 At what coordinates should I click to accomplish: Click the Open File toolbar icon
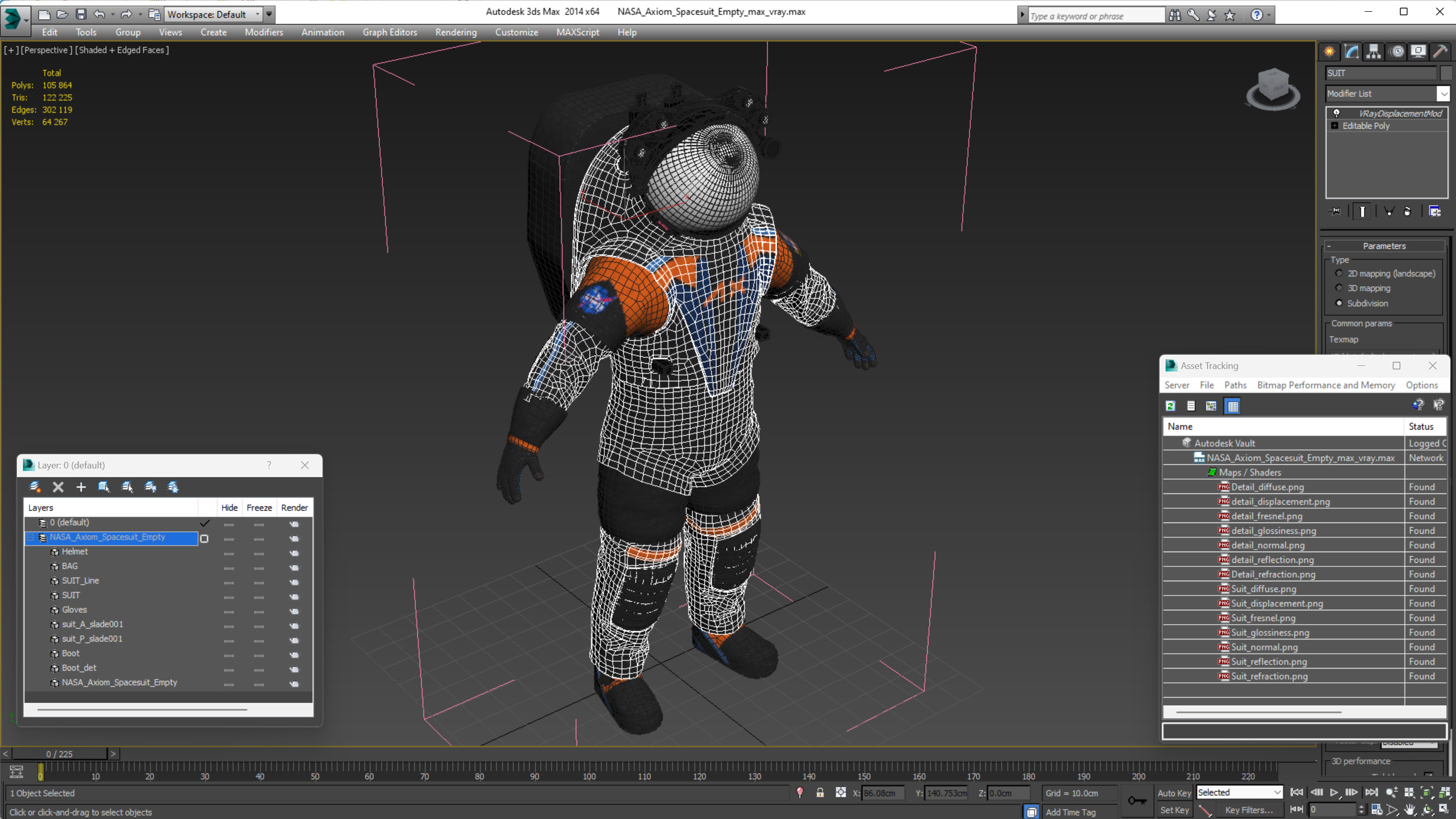(62, 14)
